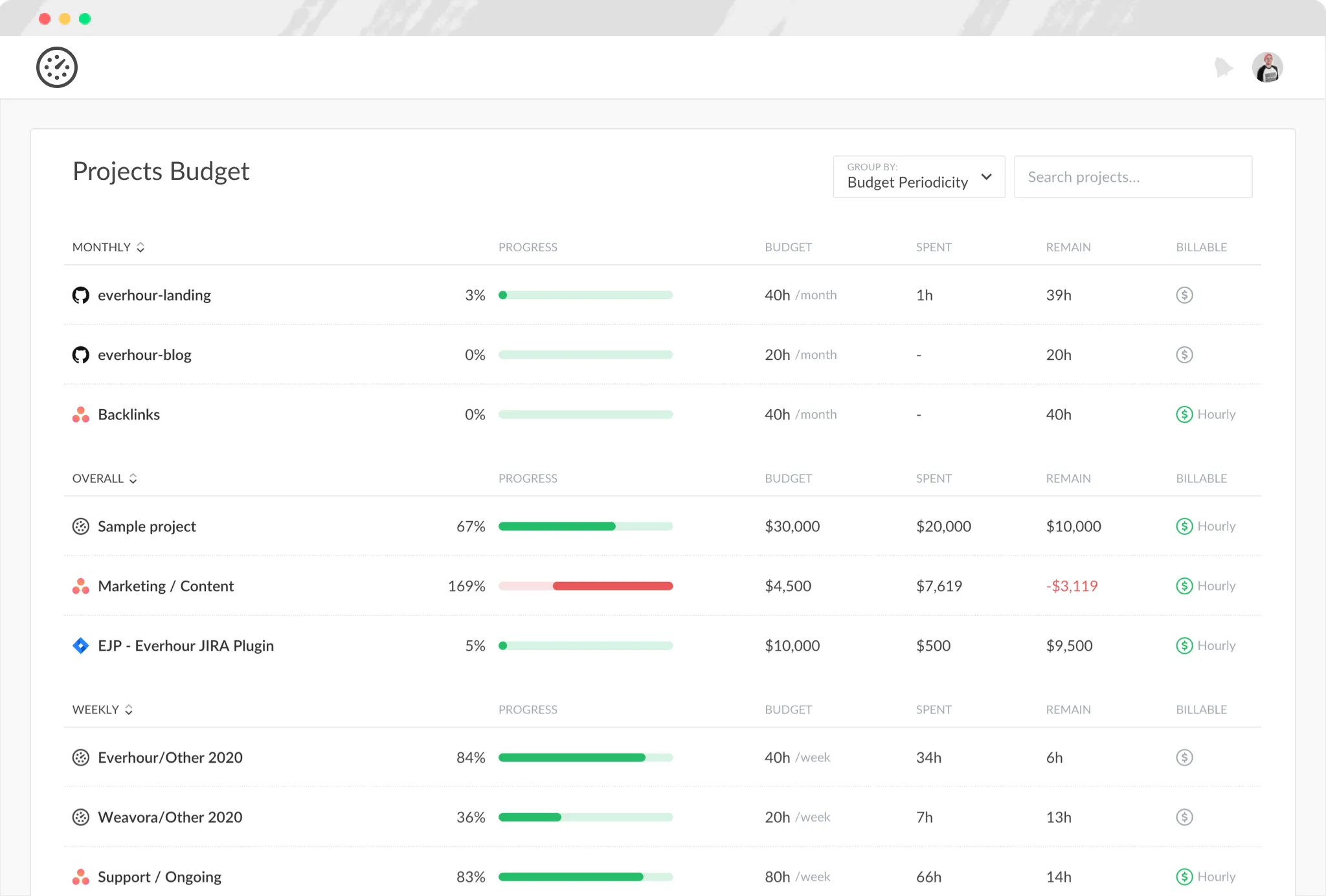Open the user profile avatar
This screenshot has width=1326, height=896.
(1267, 67)
